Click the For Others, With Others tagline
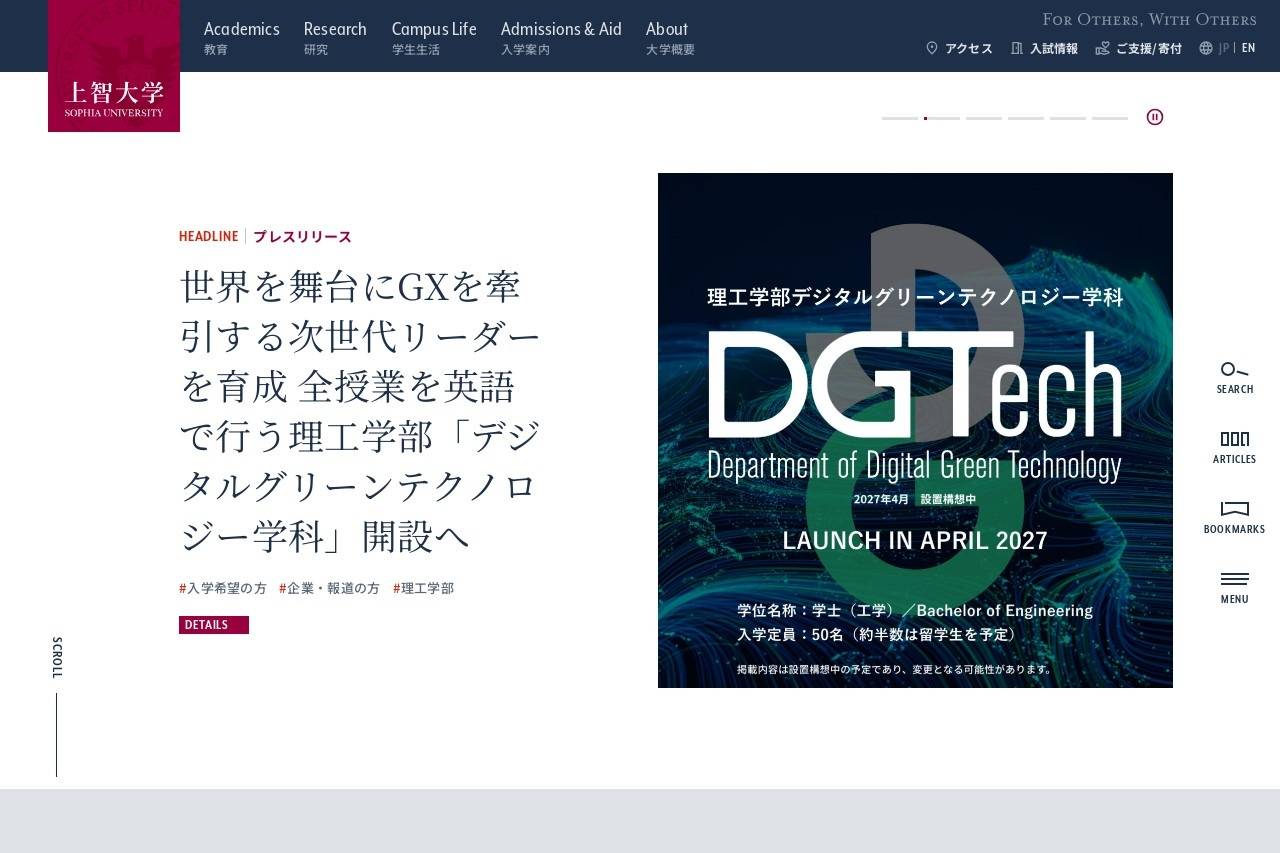Viewport: 1280px width, 853px height. [1149, 19]
